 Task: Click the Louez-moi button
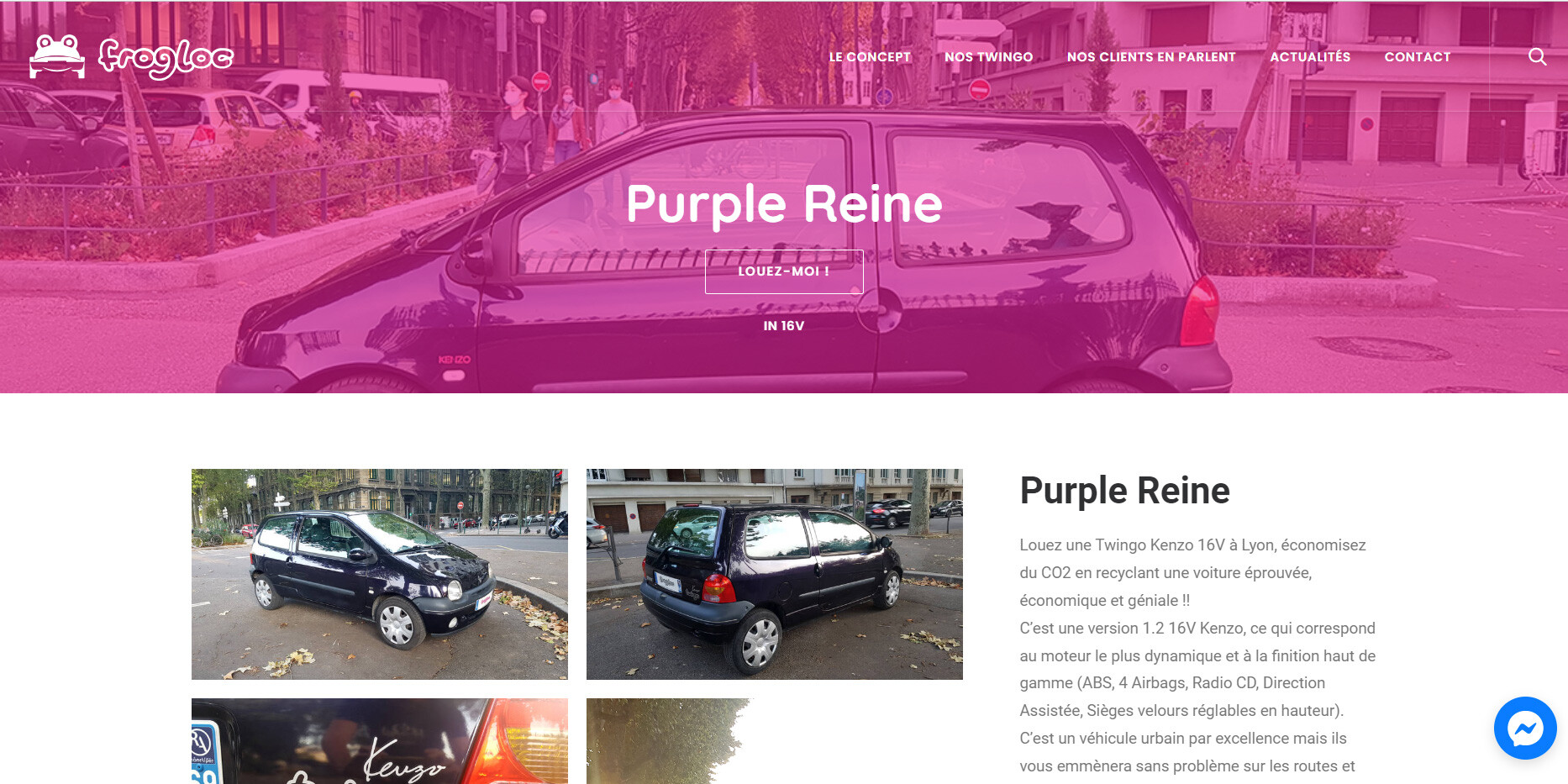pyautogui.click(x=784, y=271)
